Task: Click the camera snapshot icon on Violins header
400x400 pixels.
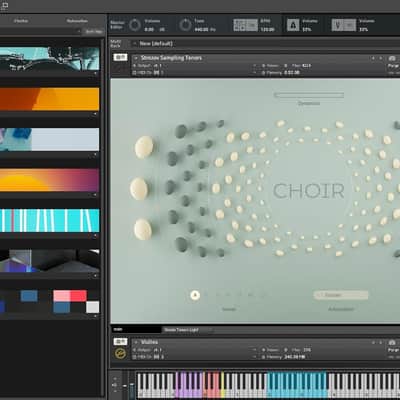Action: [x=392, y=342]
